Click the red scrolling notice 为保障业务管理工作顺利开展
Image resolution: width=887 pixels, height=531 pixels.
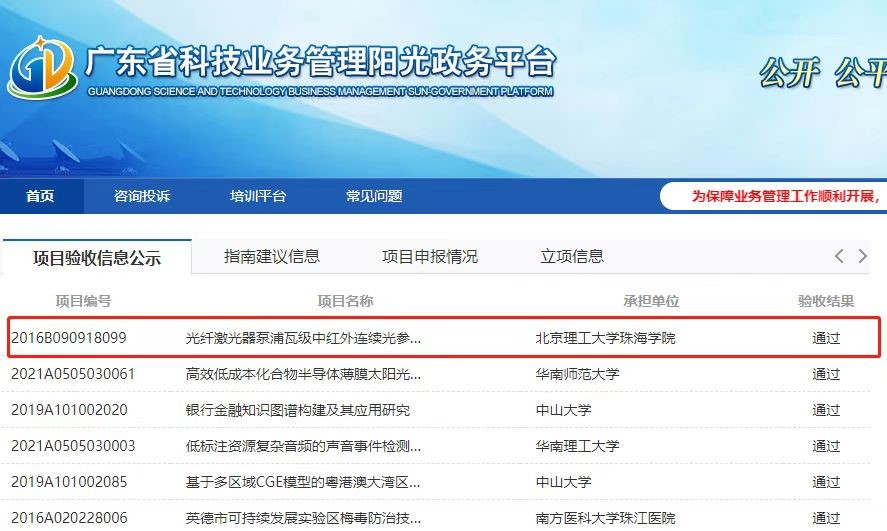pyautogui.click(x=786, y=196)
